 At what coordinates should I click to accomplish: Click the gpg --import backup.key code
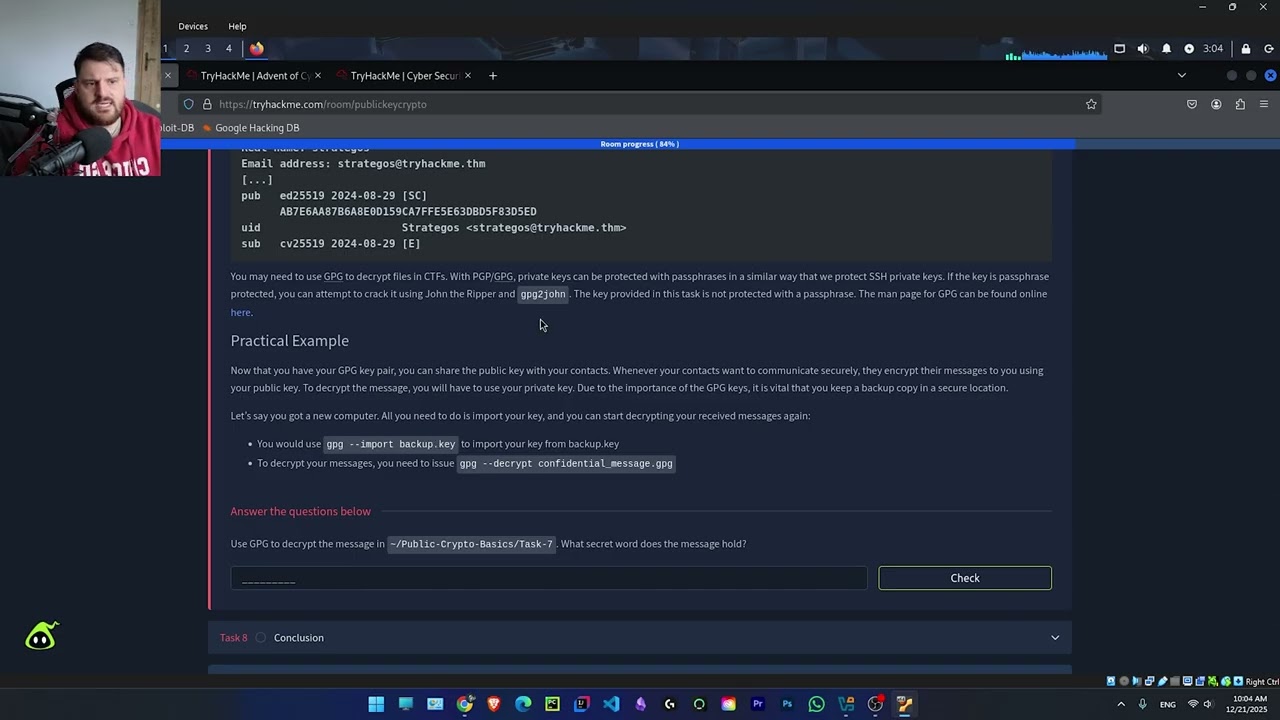[391, 444]
